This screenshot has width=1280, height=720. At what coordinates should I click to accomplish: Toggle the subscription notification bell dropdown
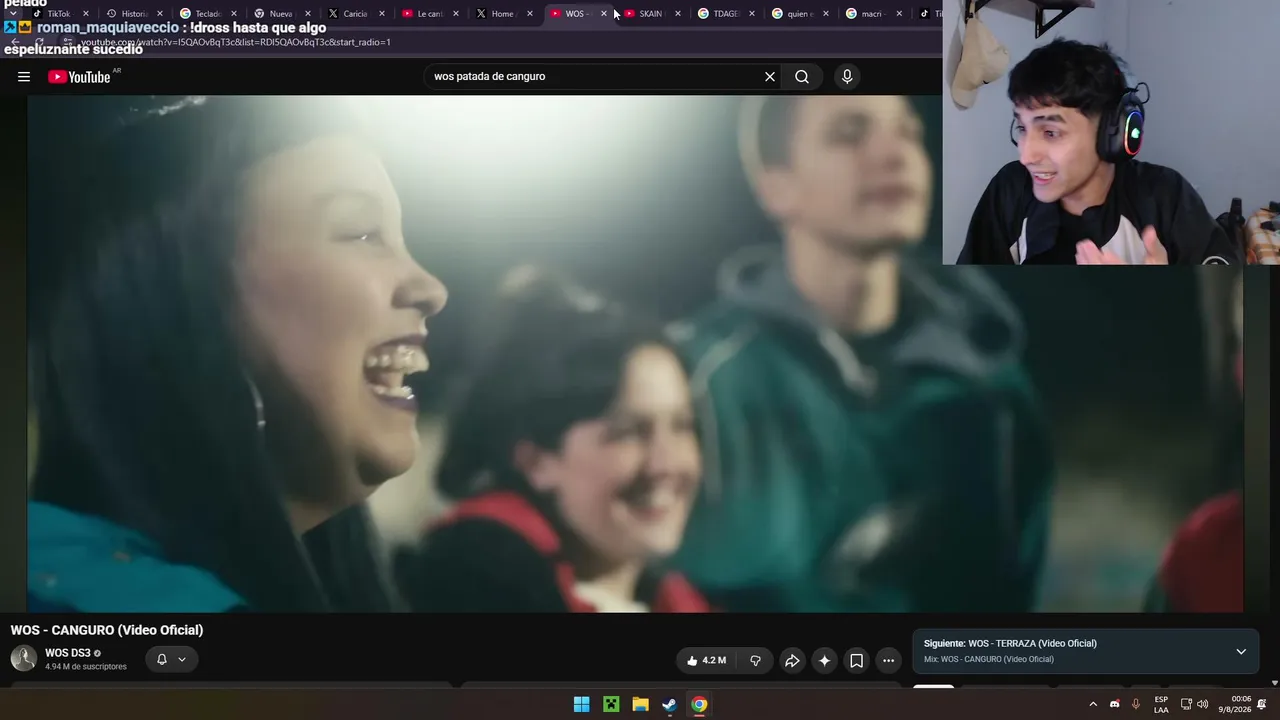tap(171, 659)
